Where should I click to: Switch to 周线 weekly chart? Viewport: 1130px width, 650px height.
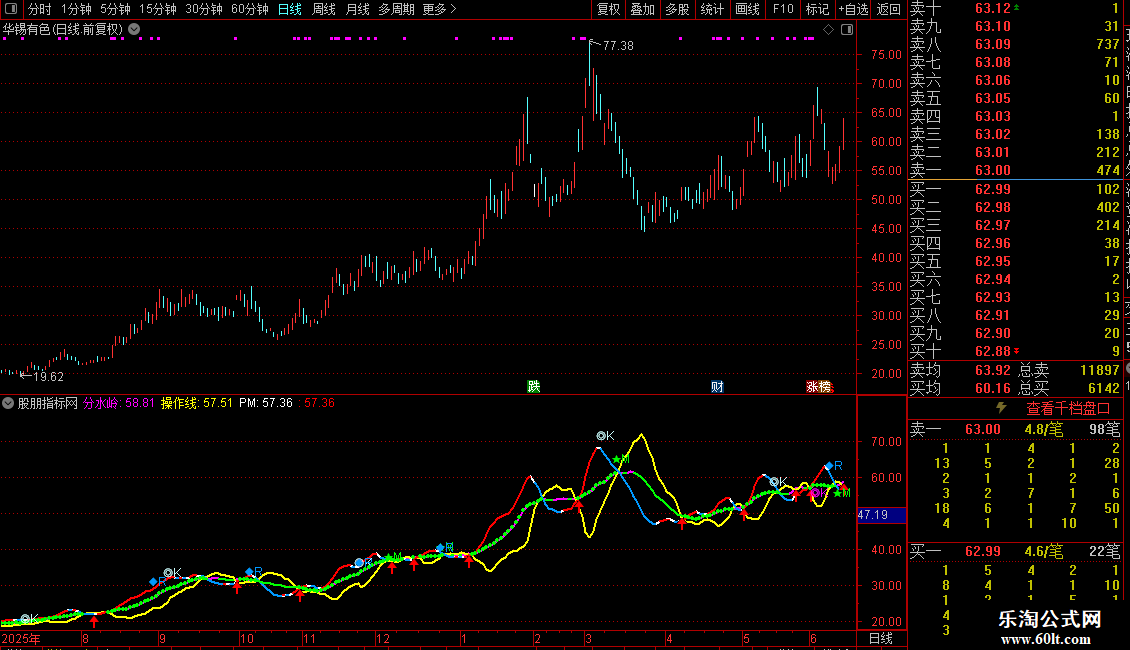click(x=324, y=9)
